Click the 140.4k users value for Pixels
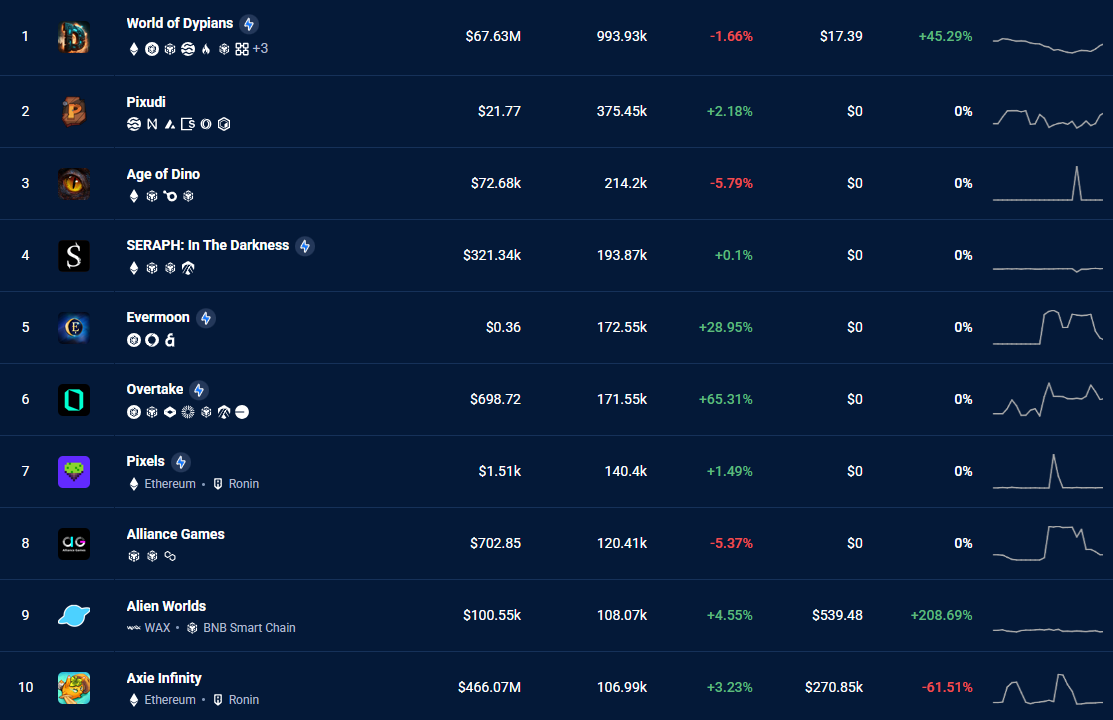The width and height of the screenshot is (1113, 720). tap(625, 471)
